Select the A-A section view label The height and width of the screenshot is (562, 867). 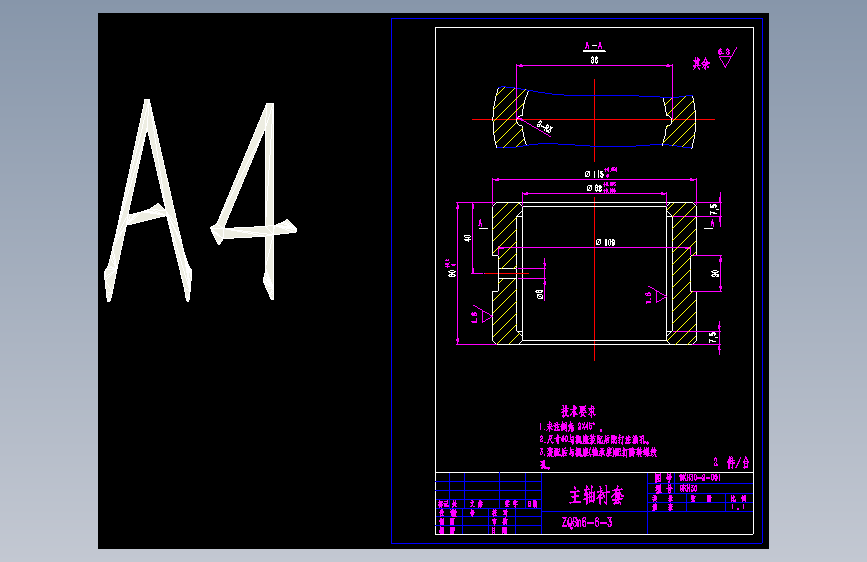[594, 46]
